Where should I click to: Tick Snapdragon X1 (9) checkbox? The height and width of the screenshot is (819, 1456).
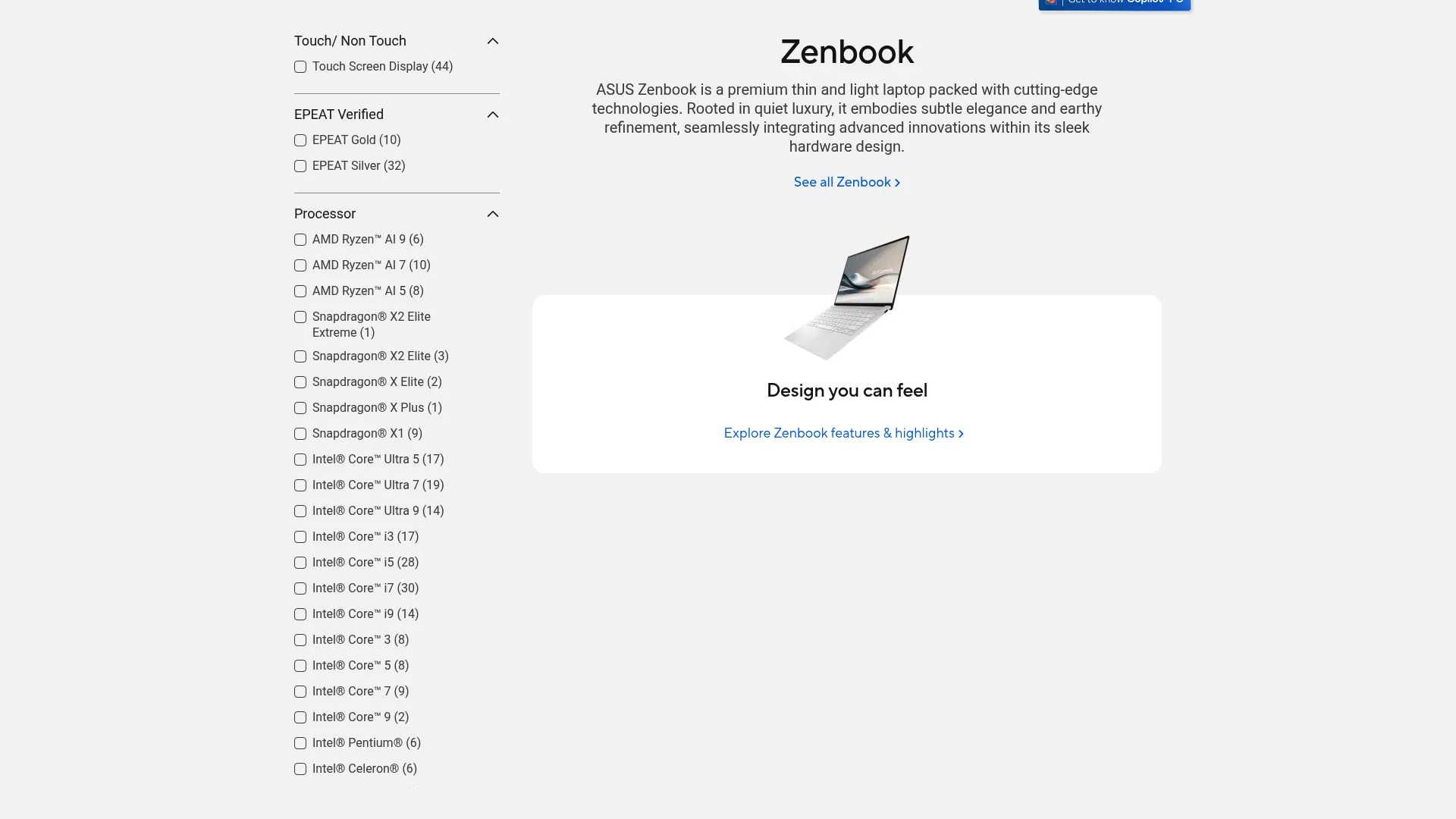[300, 434]
